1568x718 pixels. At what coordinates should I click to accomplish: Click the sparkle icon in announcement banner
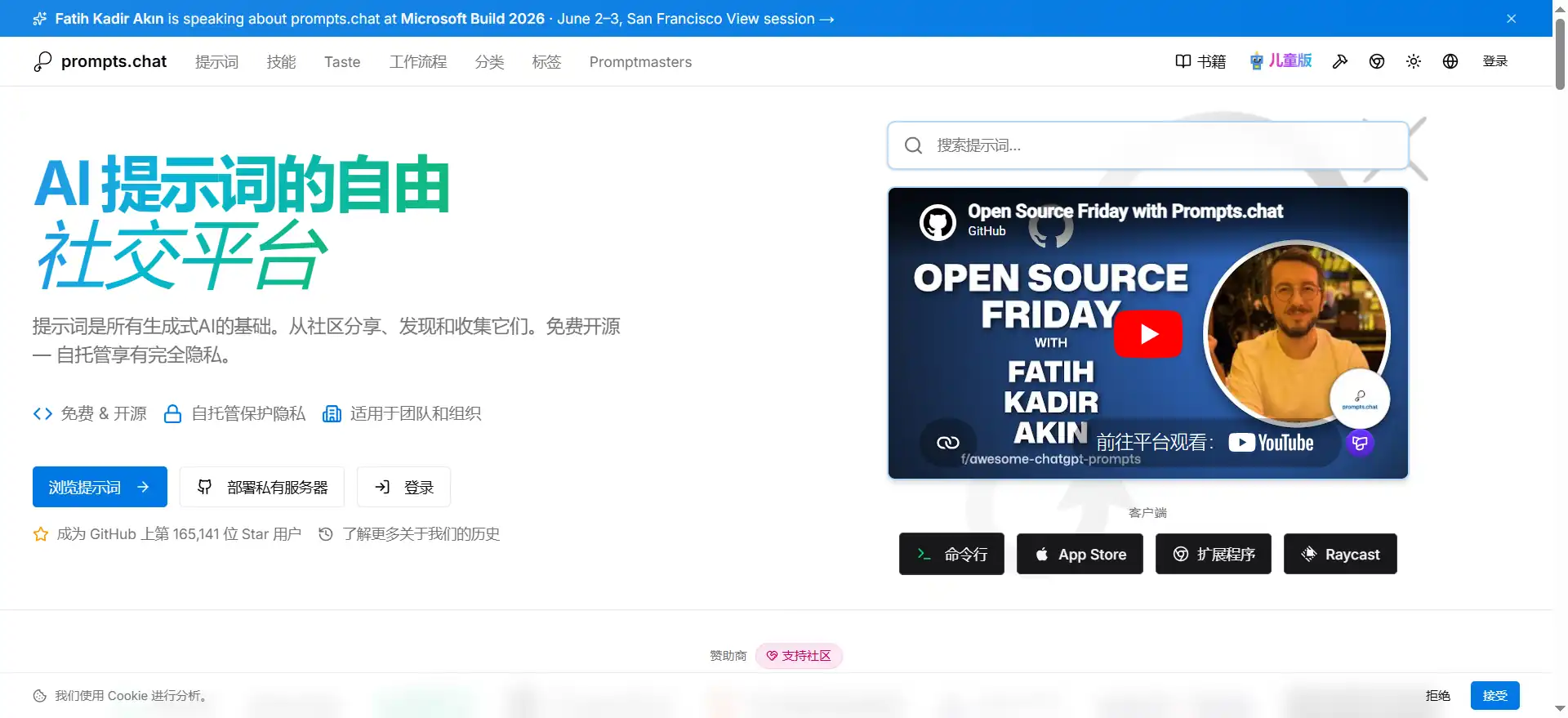point(40,19)
